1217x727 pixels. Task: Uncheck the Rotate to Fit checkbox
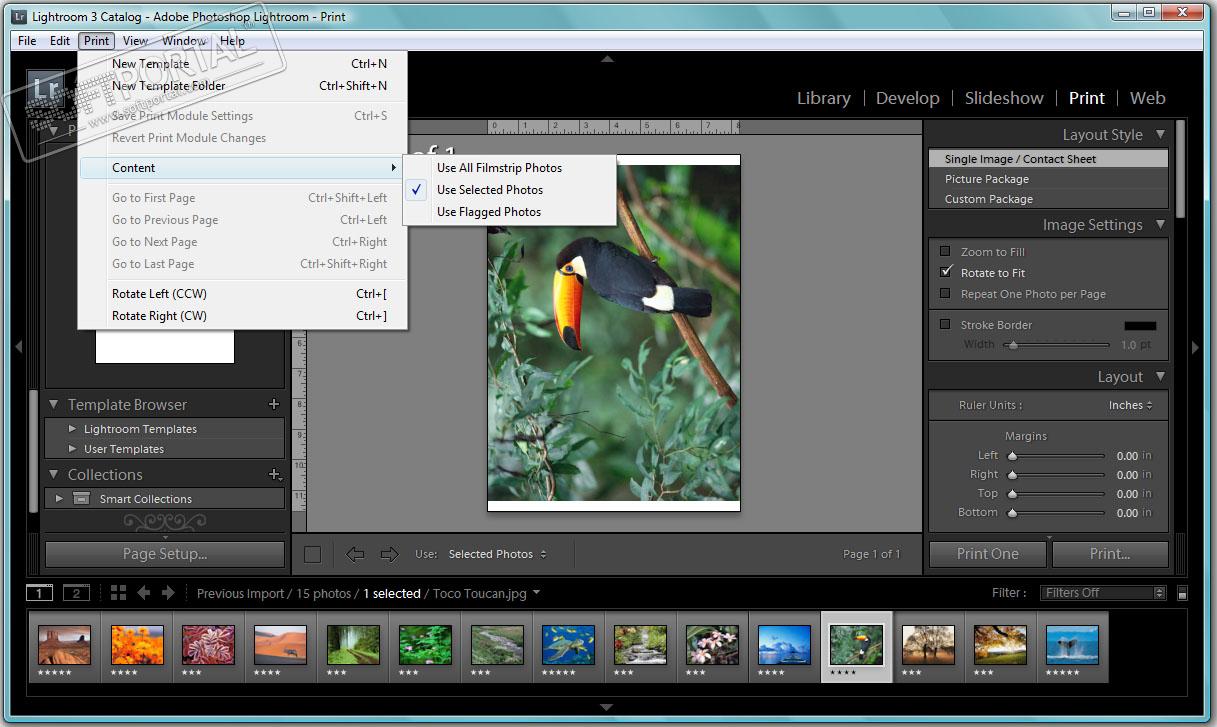tap(945, 272)
